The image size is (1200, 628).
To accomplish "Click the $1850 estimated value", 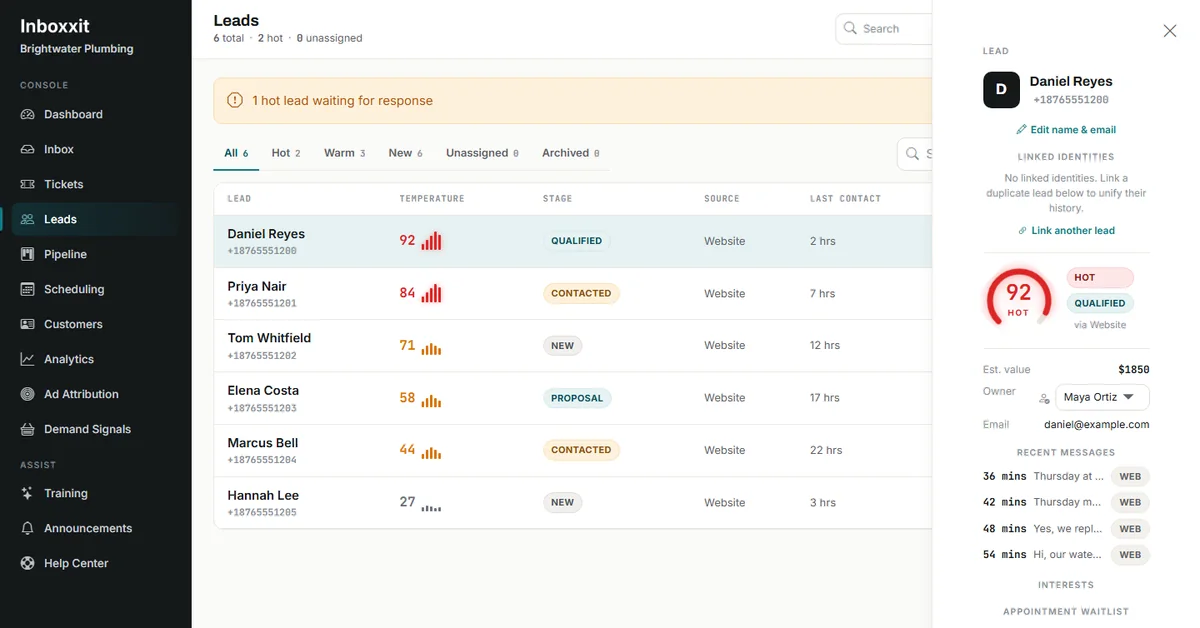I will pyautogui.click(x=1134, y=369).
